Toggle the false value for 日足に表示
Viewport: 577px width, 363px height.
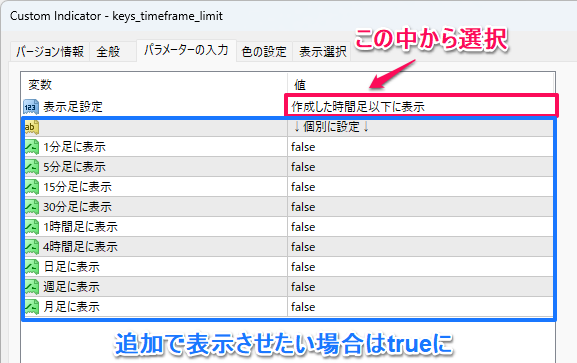click(x=420, y=267)
